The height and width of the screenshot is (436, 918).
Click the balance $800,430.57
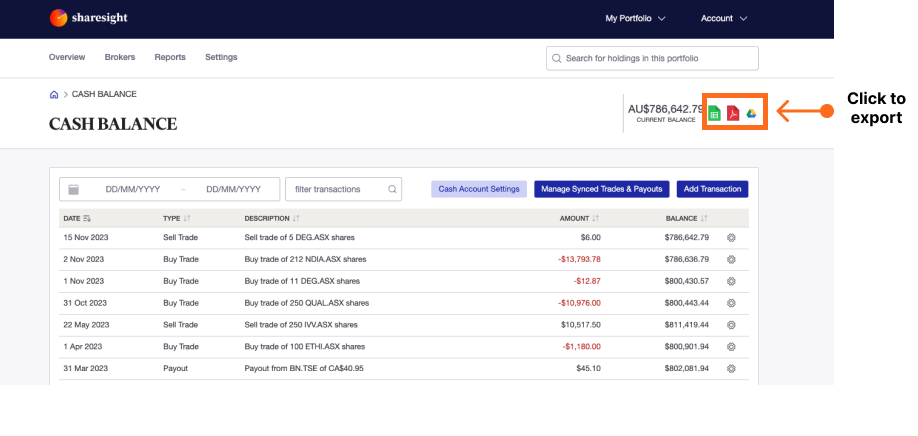[x=687, y=281]
